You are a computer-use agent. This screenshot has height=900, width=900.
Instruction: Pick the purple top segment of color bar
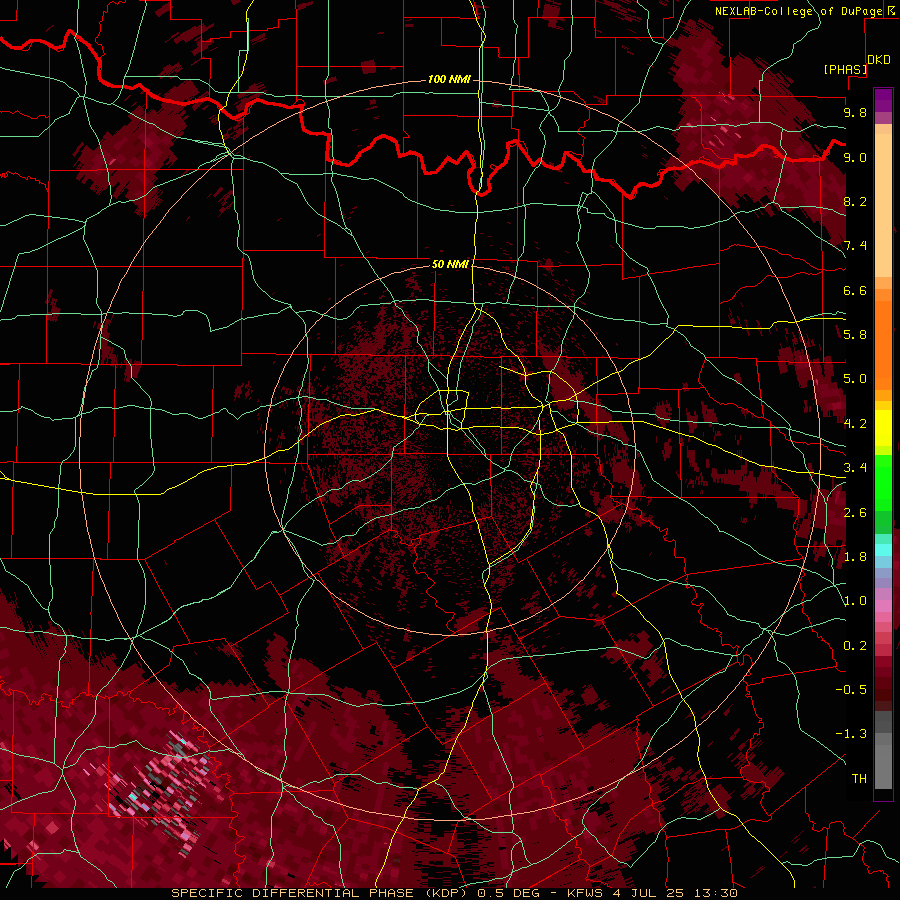883,100
